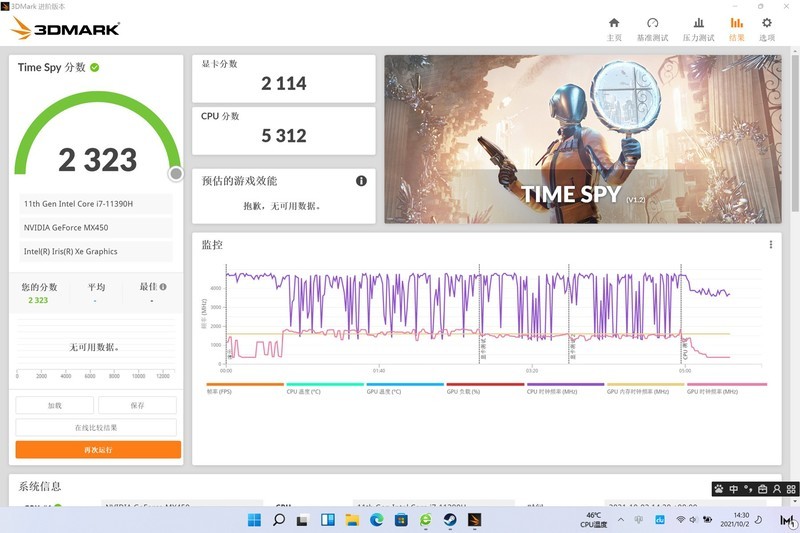The width and height of the screenshot is (800, 533).
Task: Click the 01:40 label on chart axis
Action: (x=379, y=371)
